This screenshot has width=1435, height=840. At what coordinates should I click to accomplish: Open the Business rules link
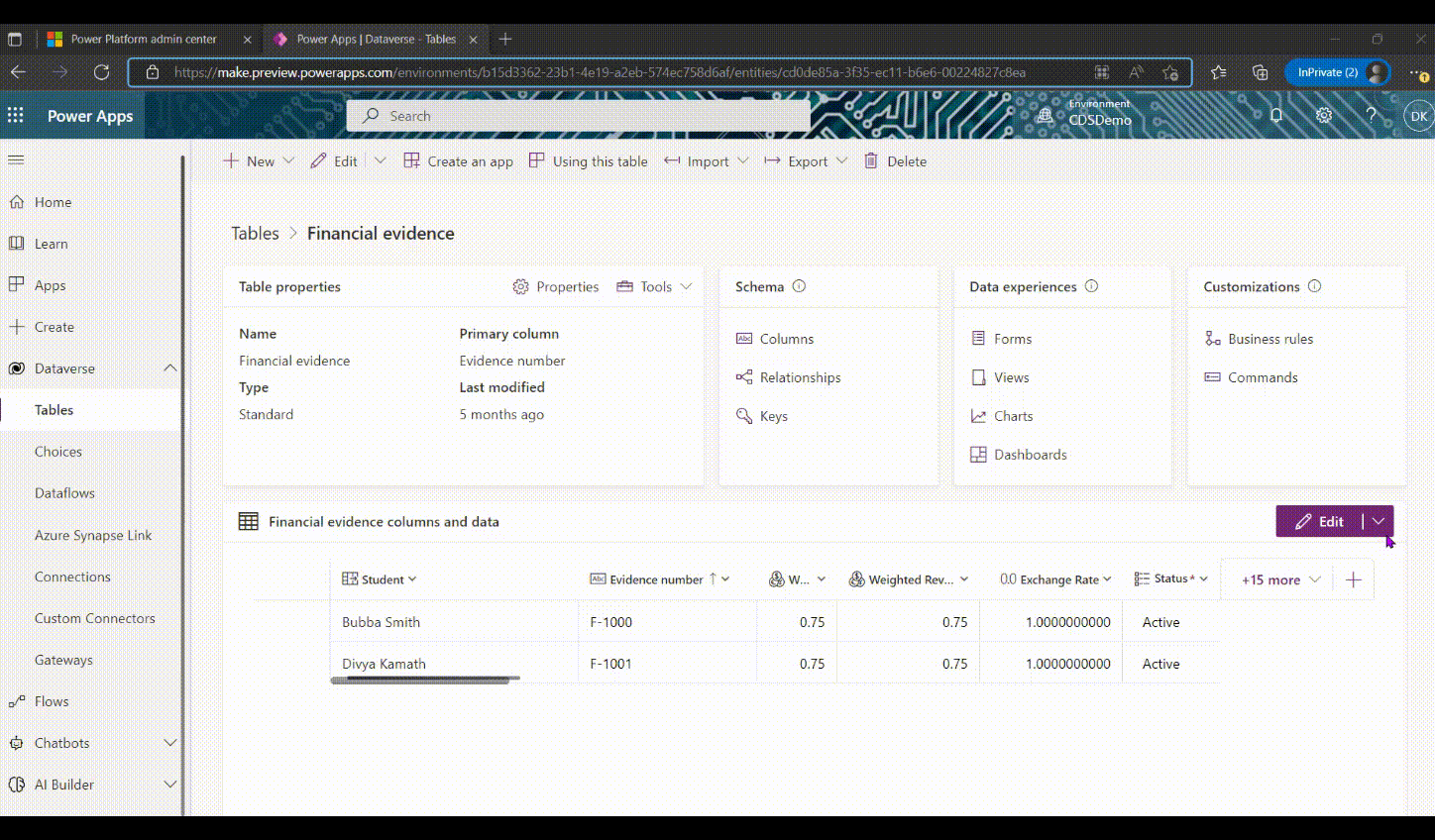coord(1269,339)
